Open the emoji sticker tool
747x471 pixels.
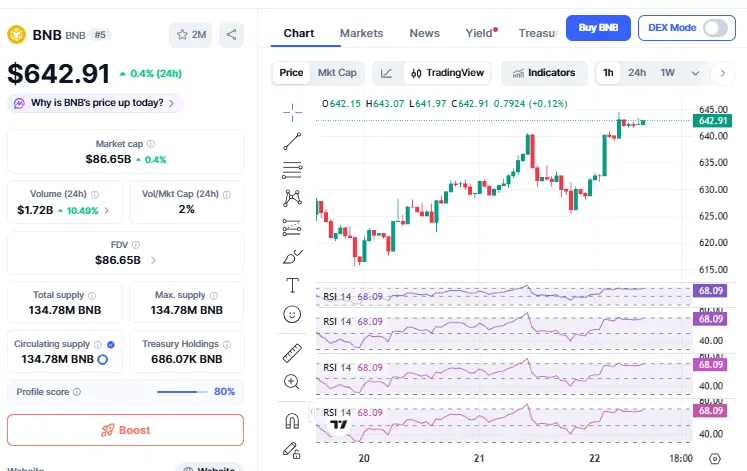(x=292, y=314)
